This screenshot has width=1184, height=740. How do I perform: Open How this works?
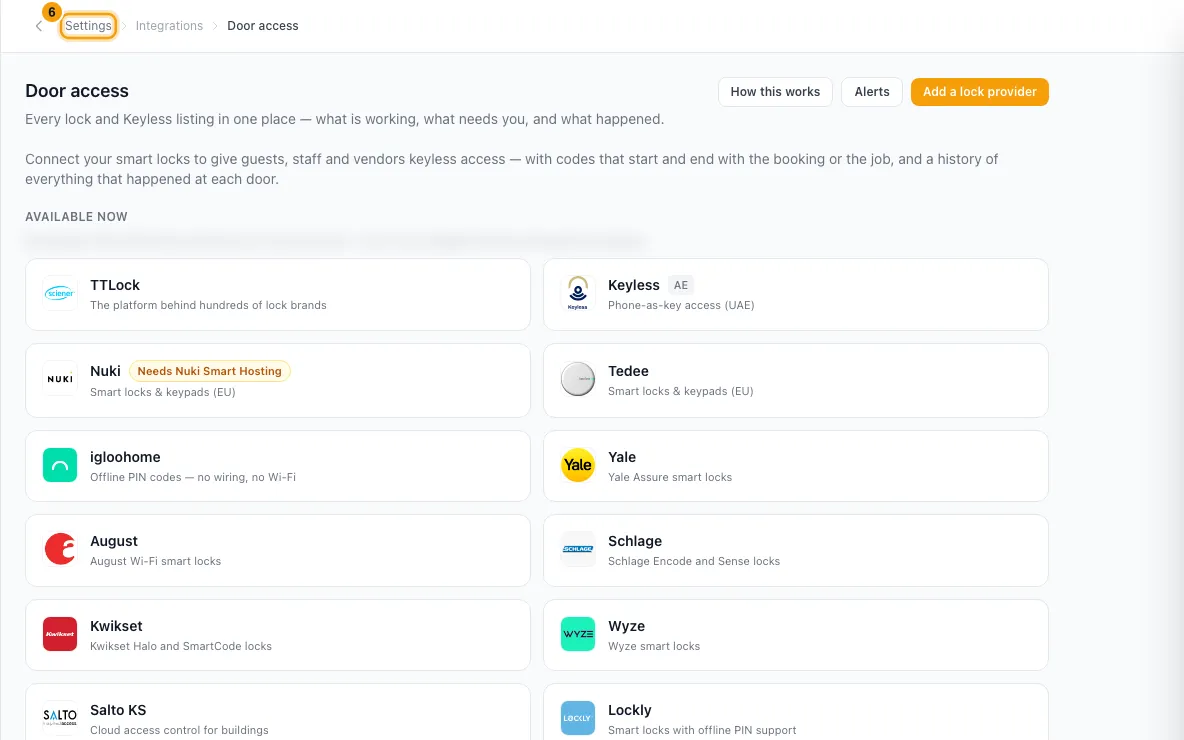coord(775,92)
